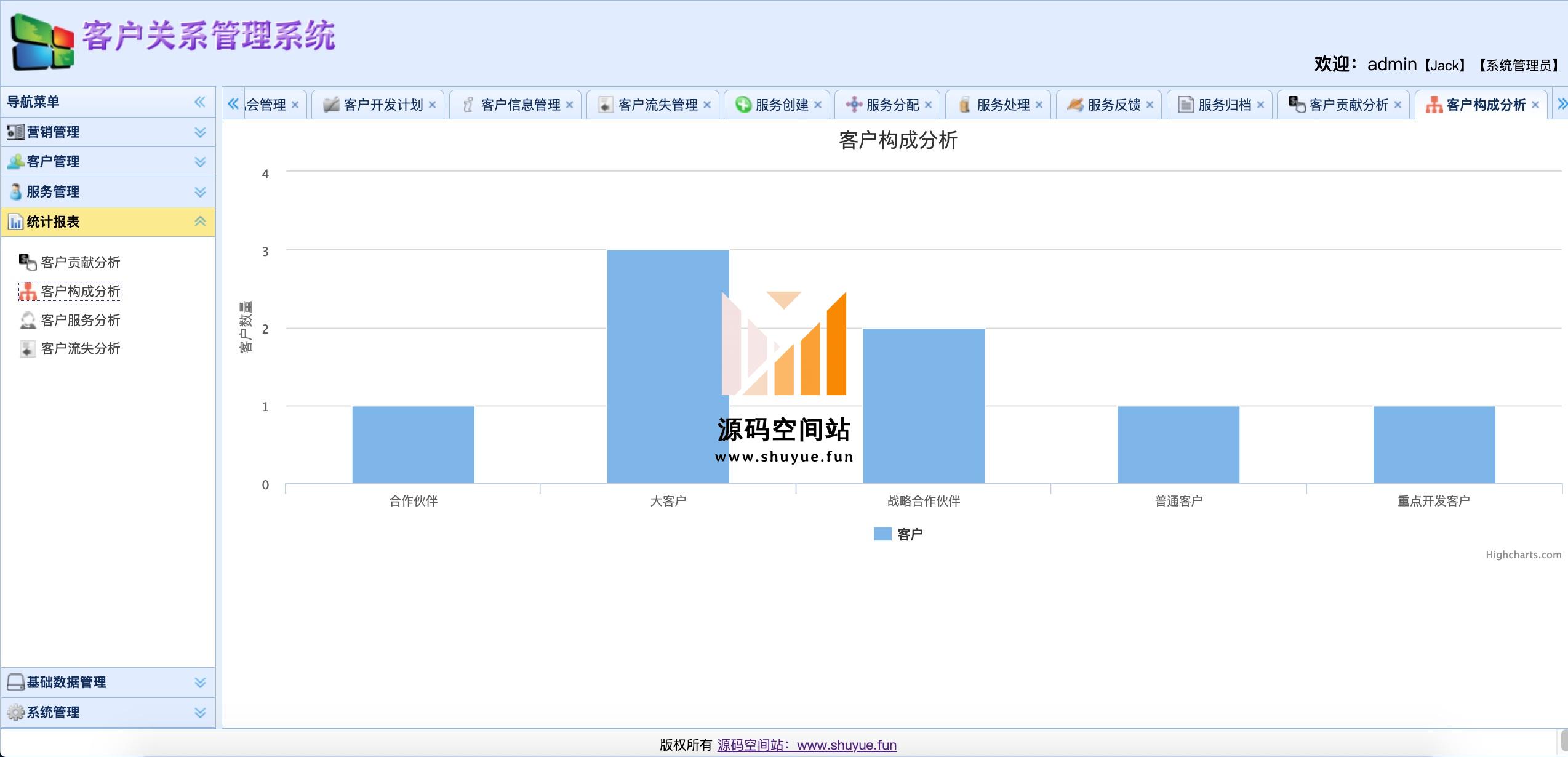The image size is (1568, 757).
Task: Click the 合作伙伴 bar in chart
Action: [x=413, y=445]
